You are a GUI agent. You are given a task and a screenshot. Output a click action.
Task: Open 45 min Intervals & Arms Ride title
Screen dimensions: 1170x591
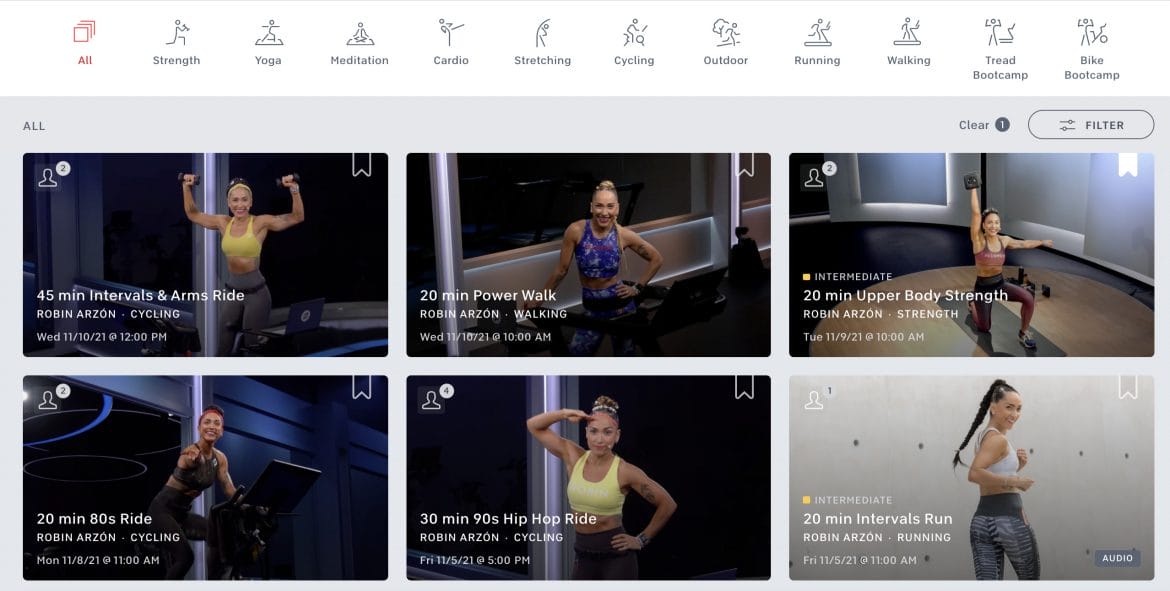(x=140, y=296)
